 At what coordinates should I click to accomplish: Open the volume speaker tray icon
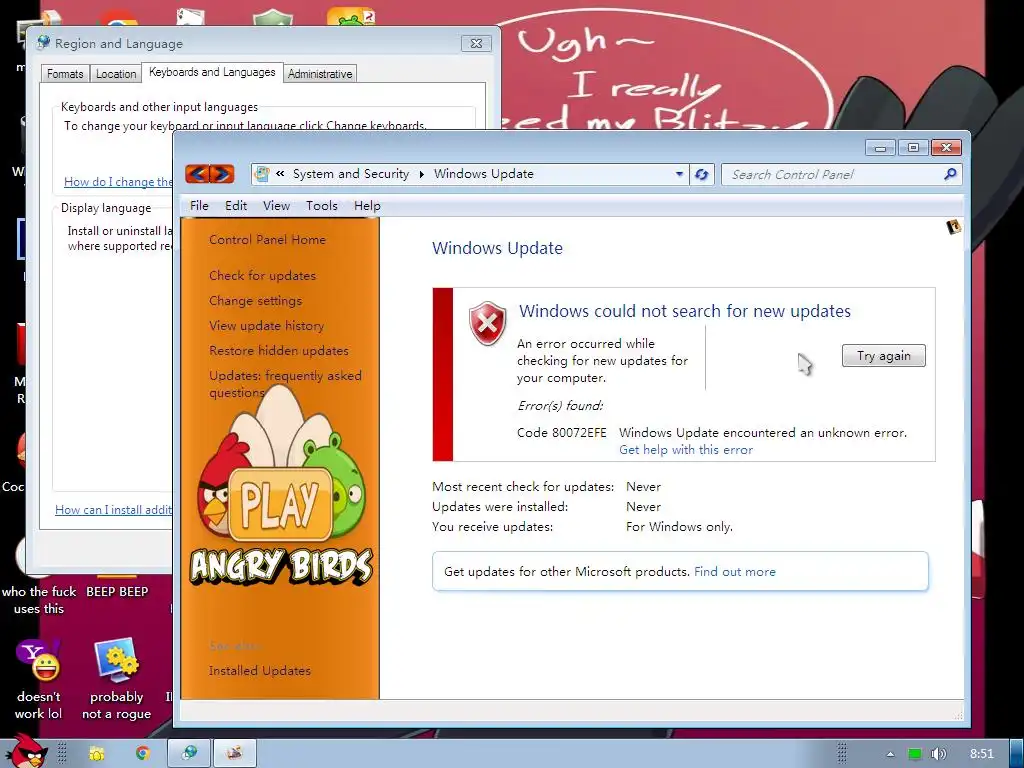938,754
